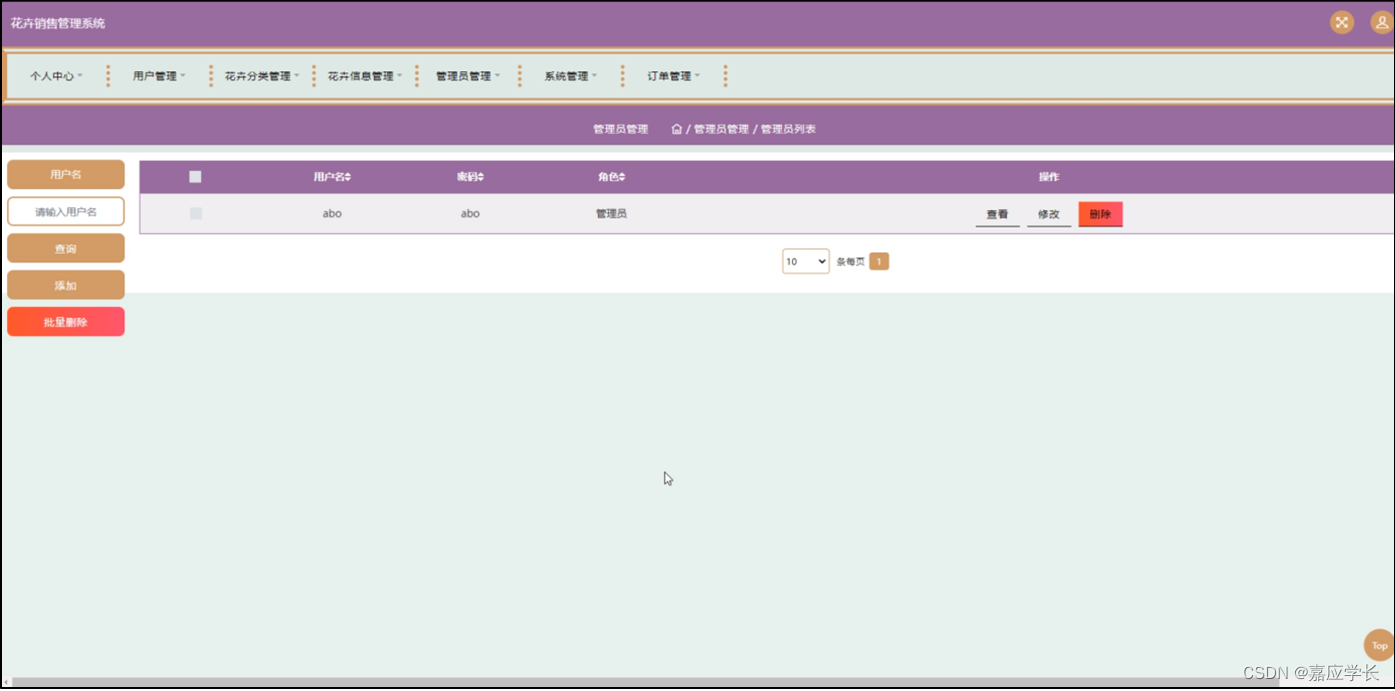The width and height of the screenshot is (1395, 691).
Task: Click the 添加 add button
Action: point(66,285)
